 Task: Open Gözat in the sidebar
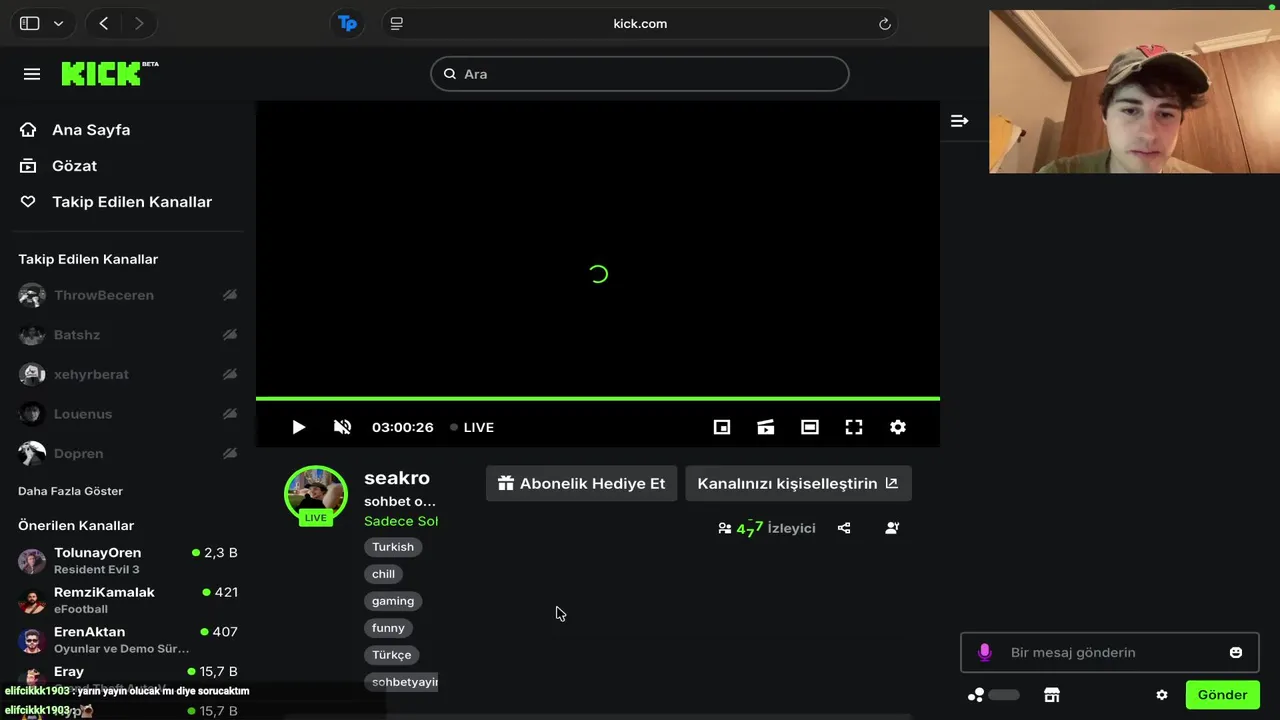[74, 166]
